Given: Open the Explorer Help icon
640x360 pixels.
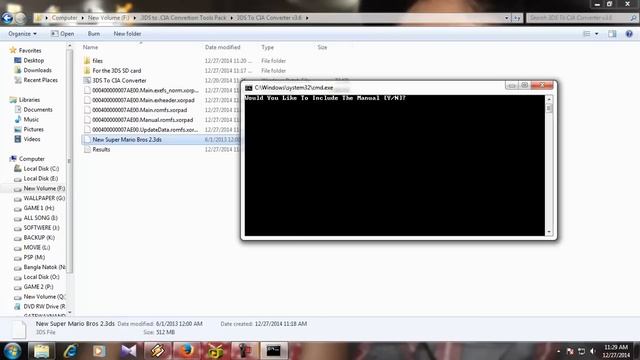Looking at the screenshot, I should coord(629,34).
